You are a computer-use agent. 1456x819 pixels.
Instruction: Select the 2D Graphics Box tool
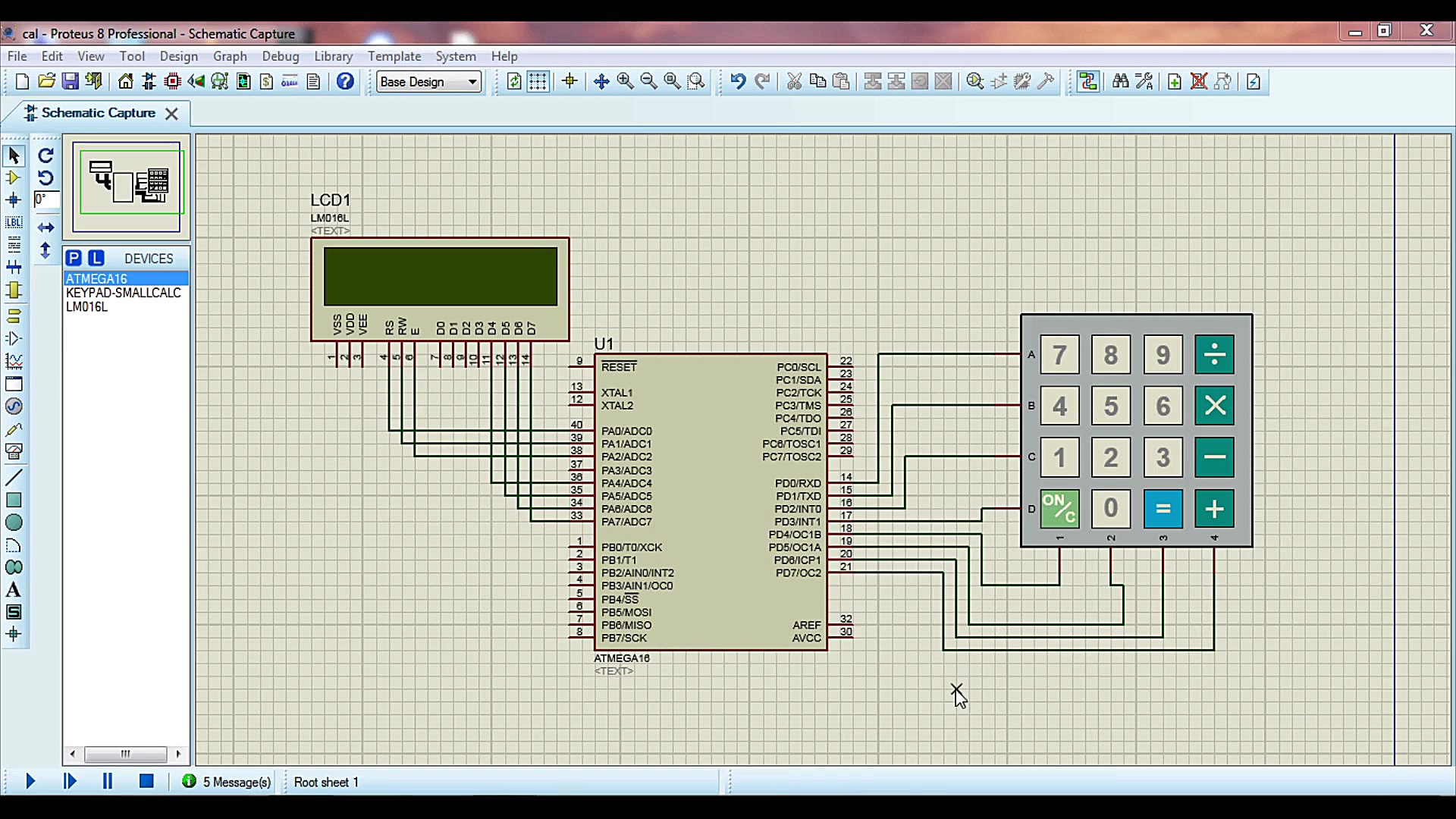tap(14, 500)
